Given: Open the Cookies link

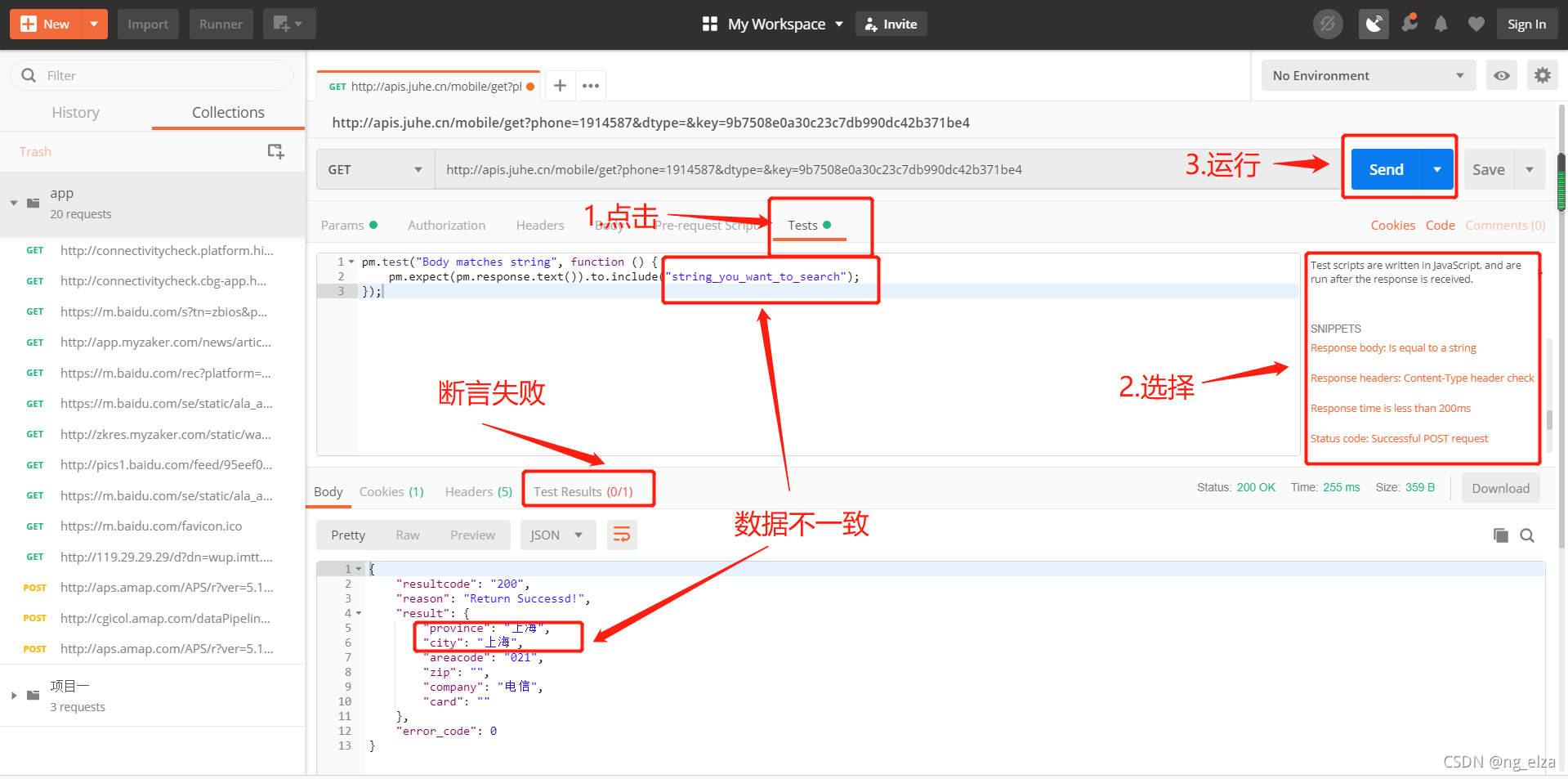Looking at the screenshot, I should [1393, 226].
